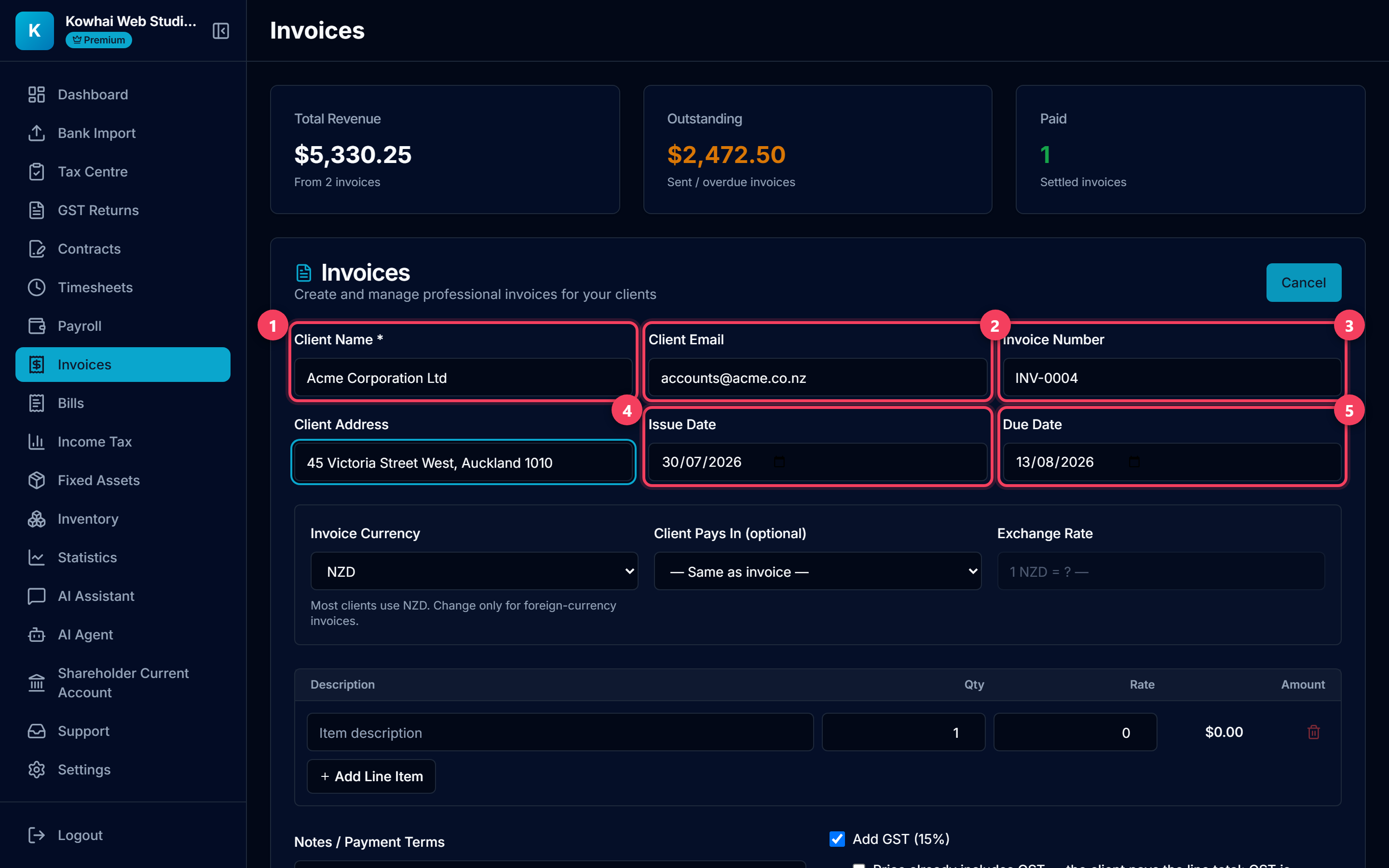Click the Support inbox icon

pyautogui.click(x=37, y=731)
